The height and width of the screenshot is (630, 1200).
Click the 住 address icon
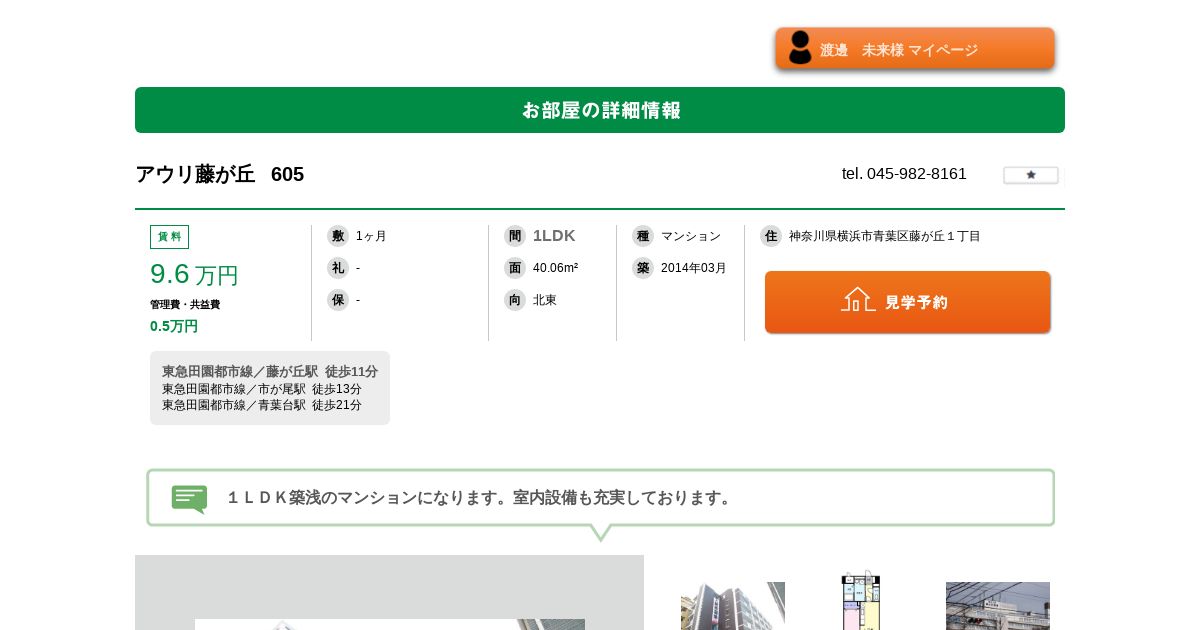(x=771, y=236)
